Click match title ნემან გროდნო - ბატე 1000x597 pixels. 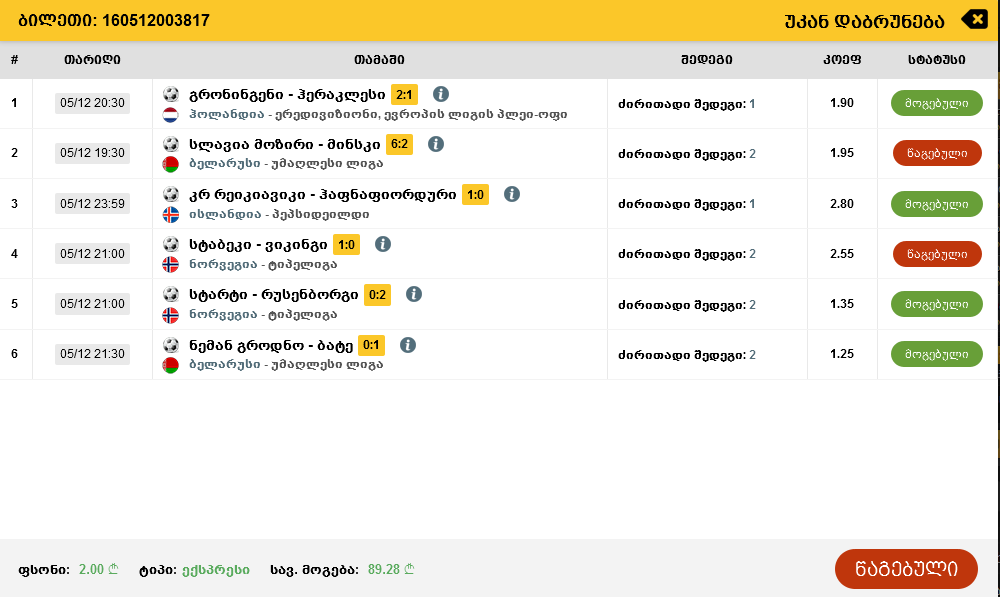(271, 346)
